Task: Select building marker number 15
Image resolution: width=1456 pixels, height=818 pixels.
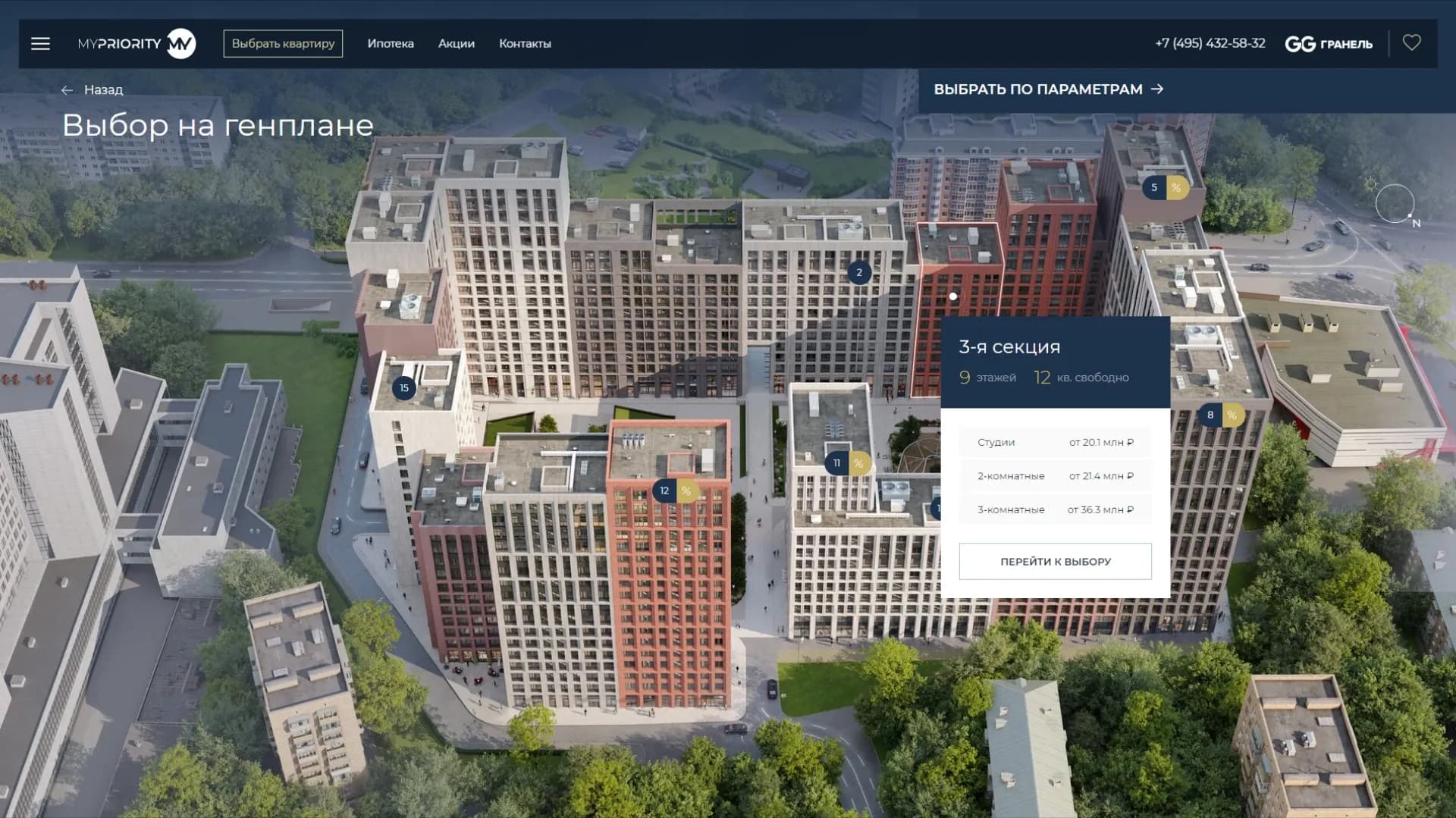Action: pyautogui.click(x=404, y=388)
